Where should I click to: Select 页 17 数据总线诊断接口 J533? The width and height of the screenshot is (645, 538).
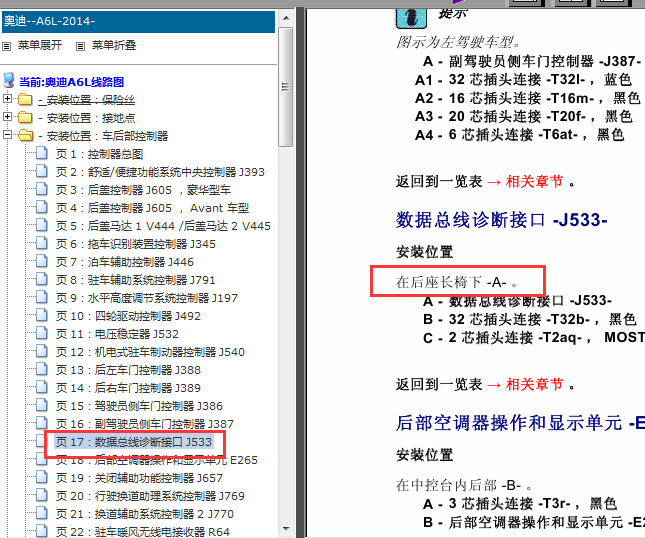(x=134, y=442)
